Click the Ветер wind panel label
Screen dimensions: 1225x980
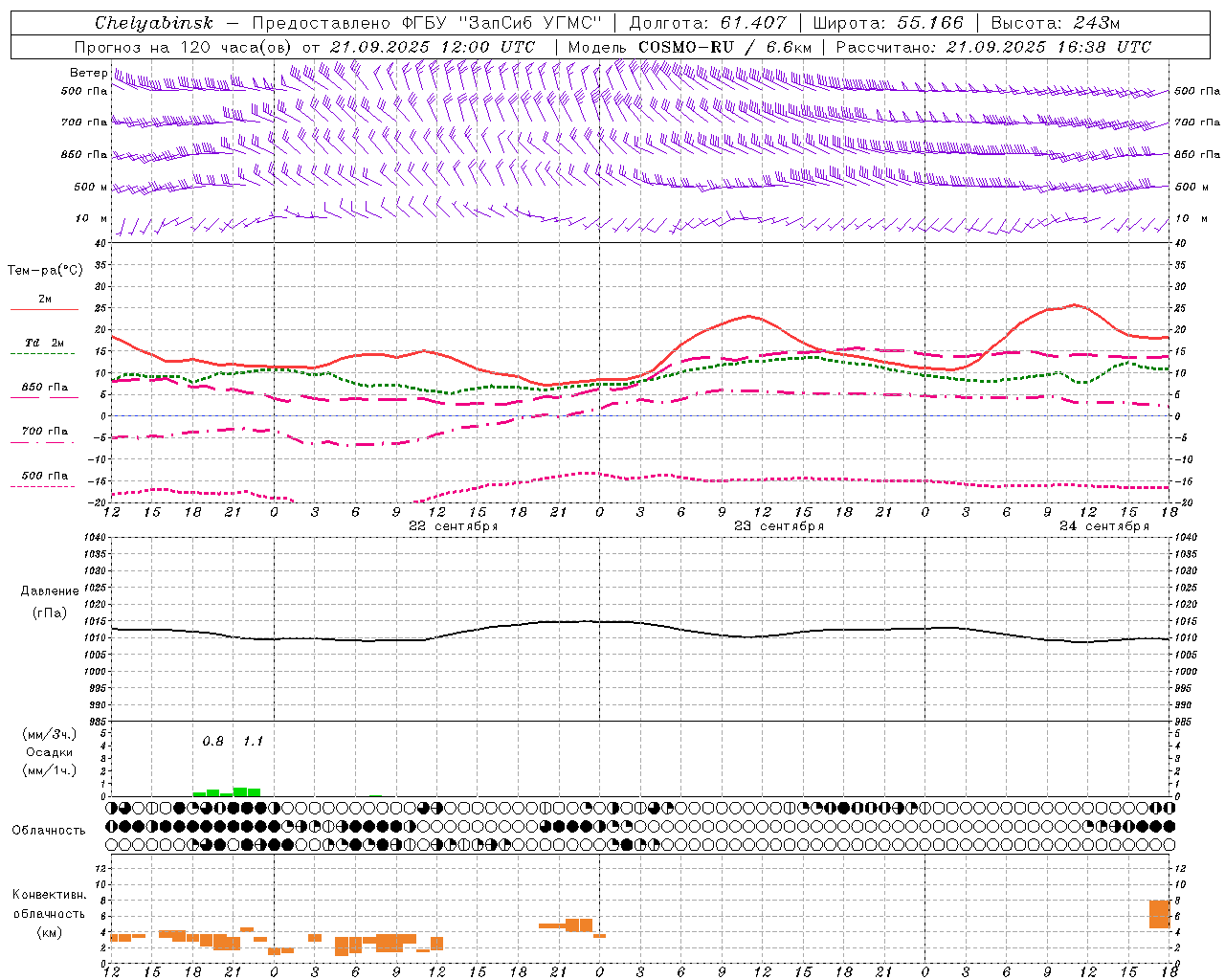pyautogui.click(x=88, y=73)
